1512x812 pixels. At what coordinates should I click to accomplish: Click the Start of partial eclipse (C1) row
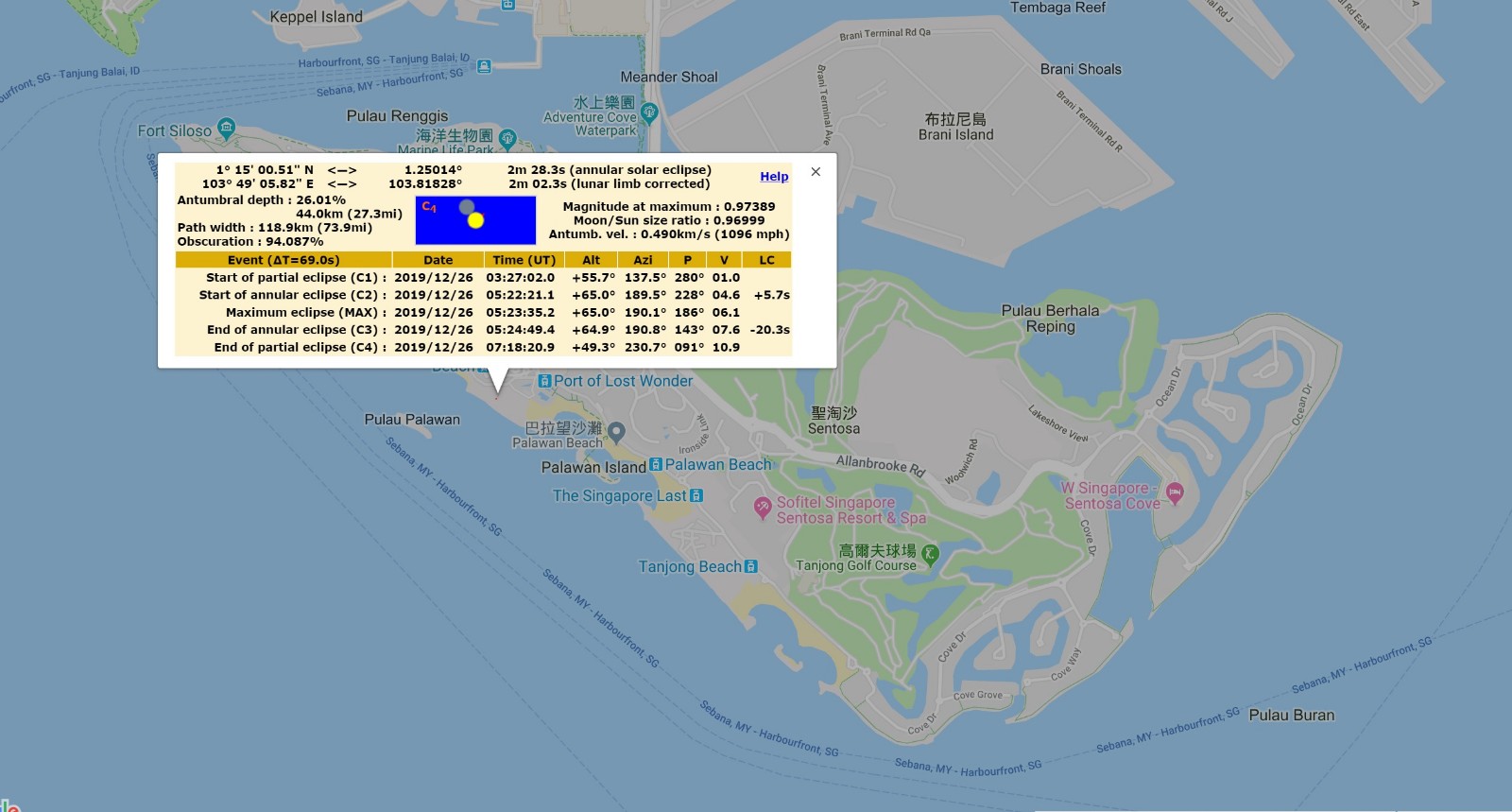[483, 278]
